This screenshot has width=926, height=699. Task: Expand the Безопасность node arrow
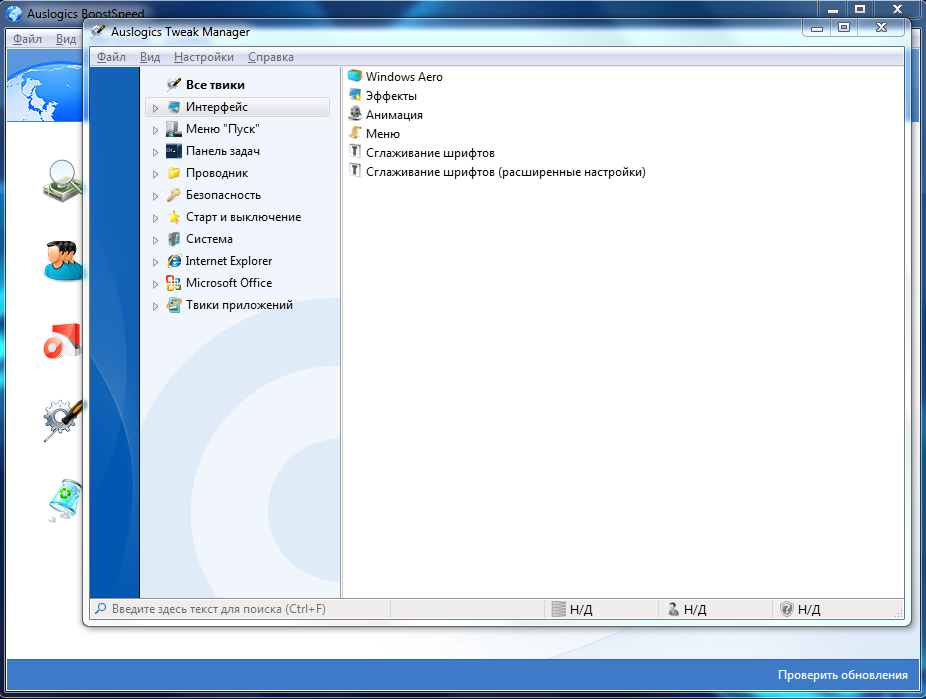point(155,195)
